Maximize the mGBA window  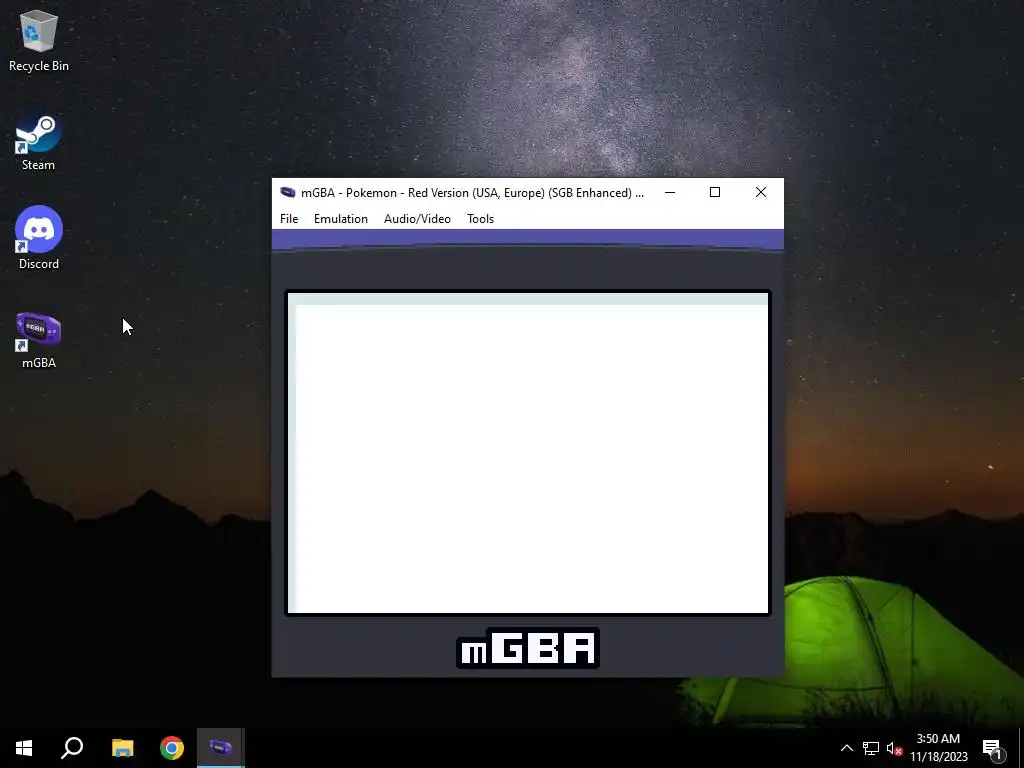pos(715,192)
